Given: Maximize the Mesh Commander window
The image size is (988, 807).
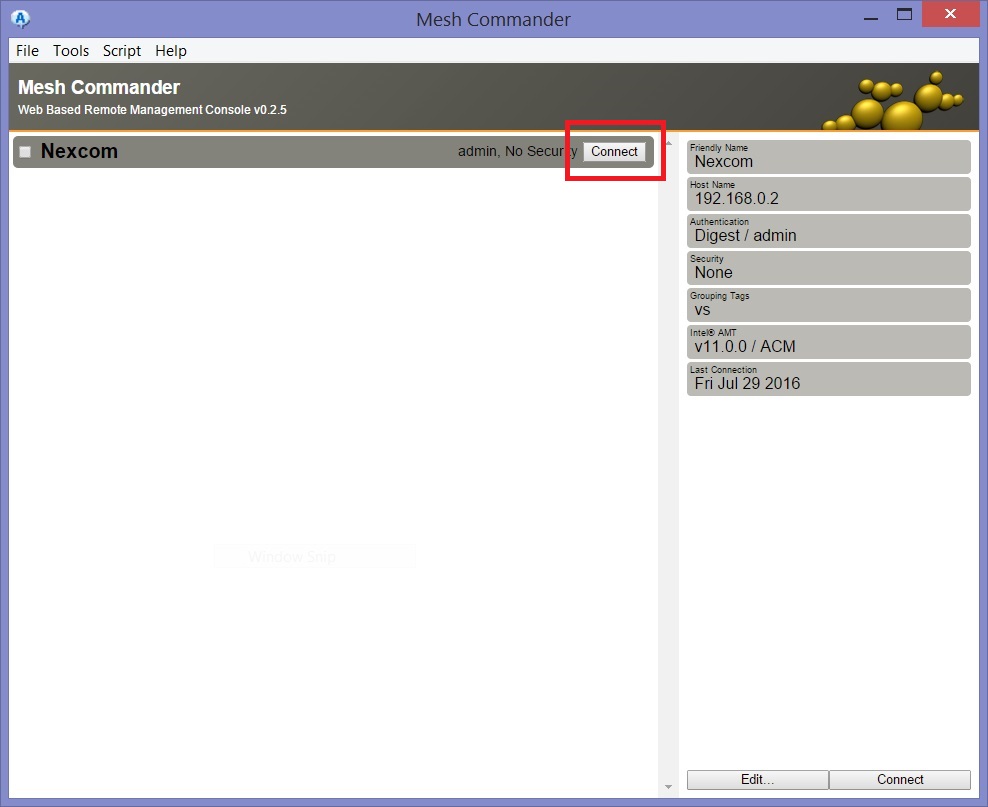Looking at the screenshot, I should click(904, 15).
